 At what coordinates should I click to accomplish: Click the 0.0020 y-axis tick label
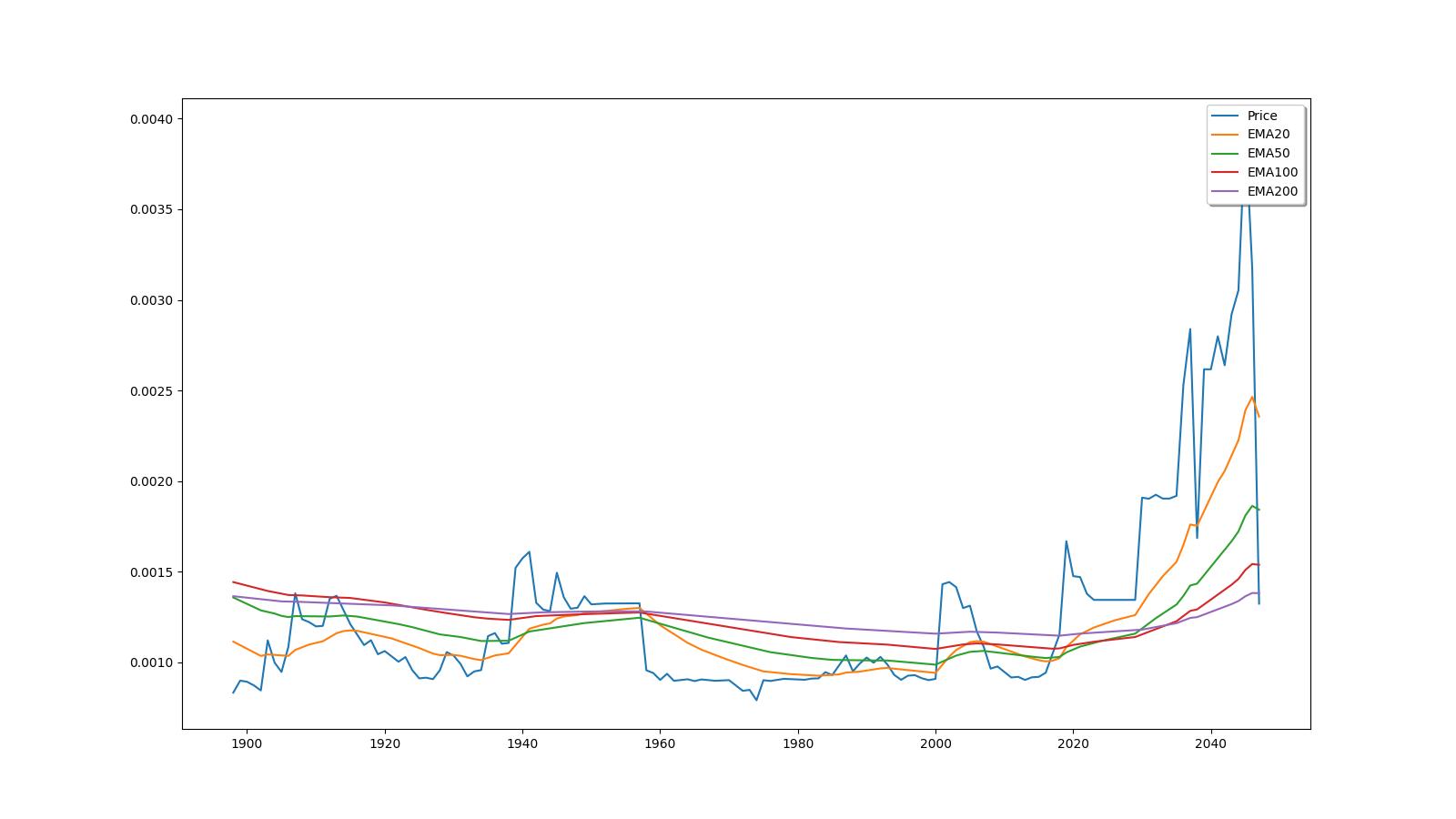[x=152, y=481]
